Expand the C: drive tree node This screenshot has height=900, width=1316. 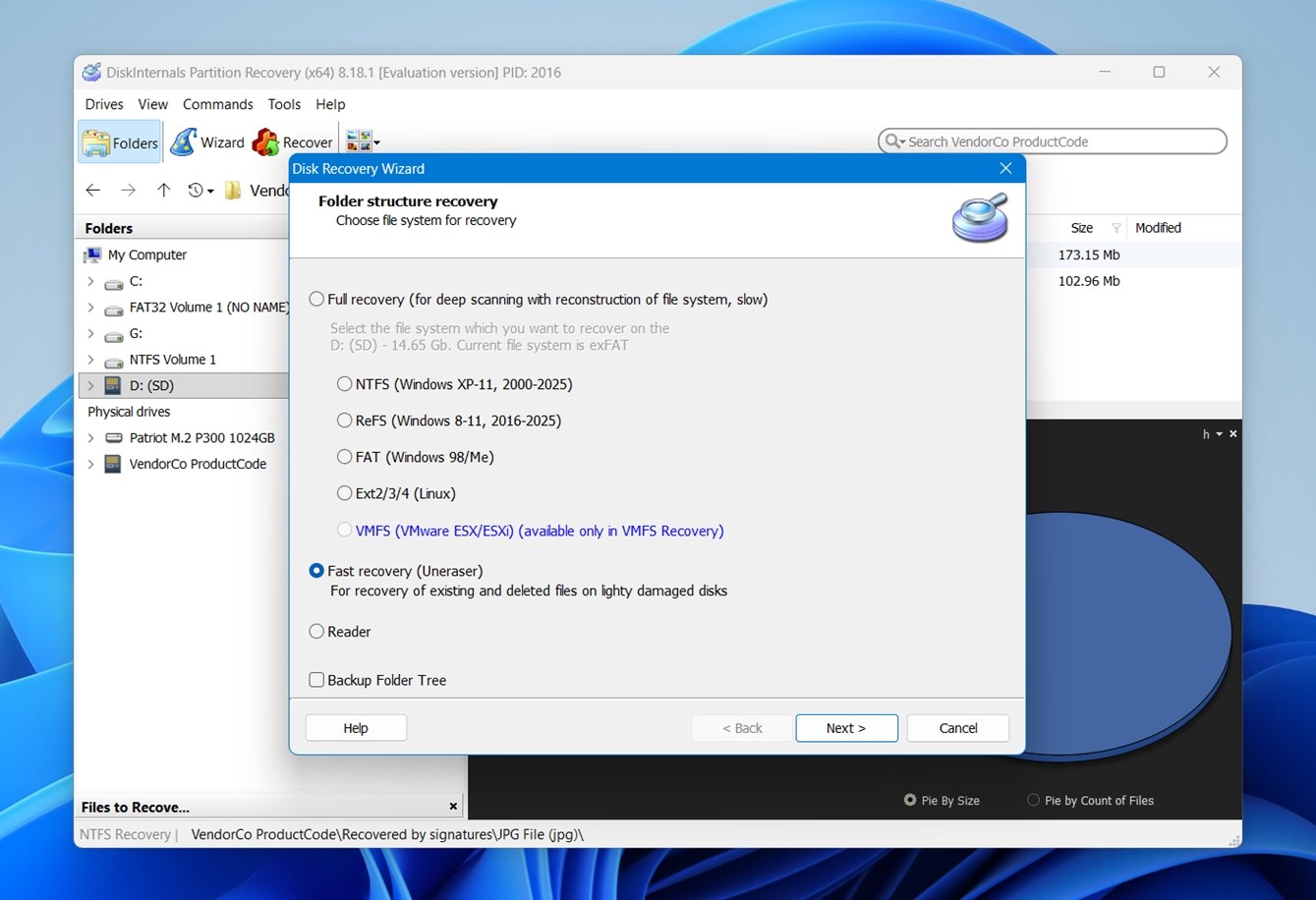pos(90,282)
